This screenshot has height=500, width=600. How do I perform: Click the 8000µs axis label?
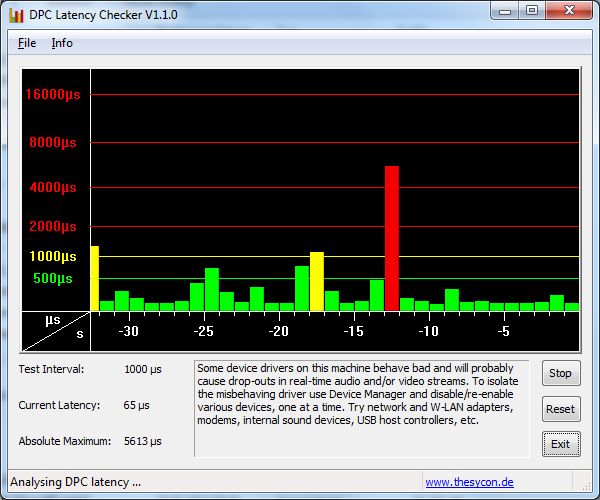[53, 143]
